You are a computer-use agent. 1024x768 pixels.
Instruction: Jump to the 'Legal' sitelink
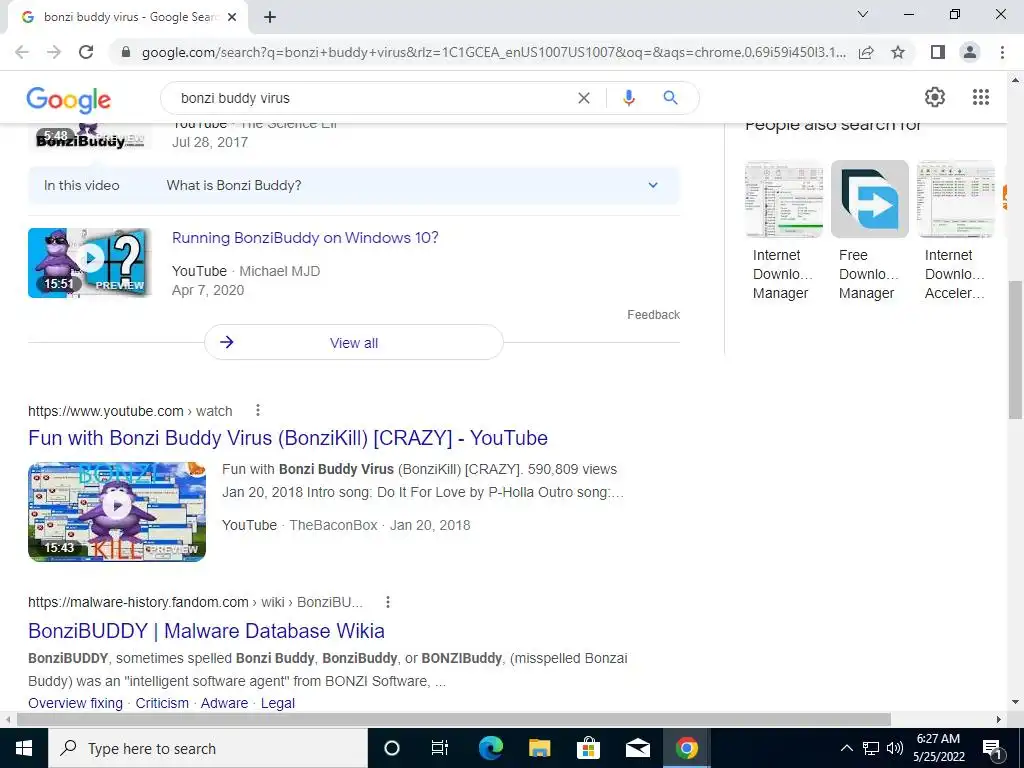pyautogui.click(x=278, y=703)
